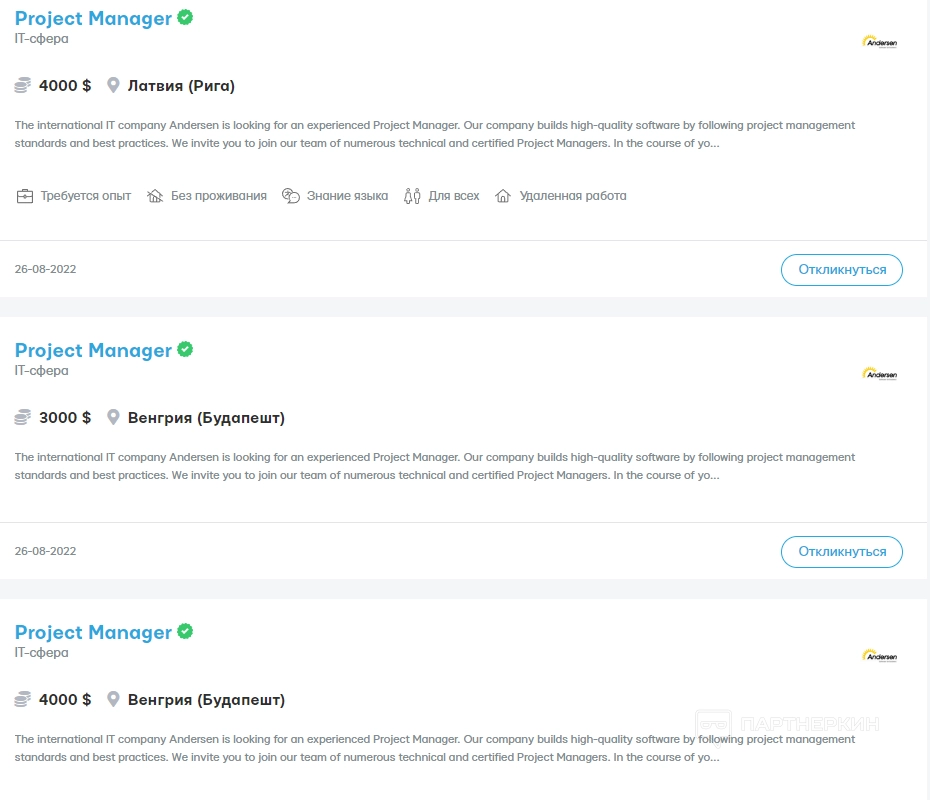The image size is (930, 800).
Task: Open the first Project Manager title link
Action: 93,19
